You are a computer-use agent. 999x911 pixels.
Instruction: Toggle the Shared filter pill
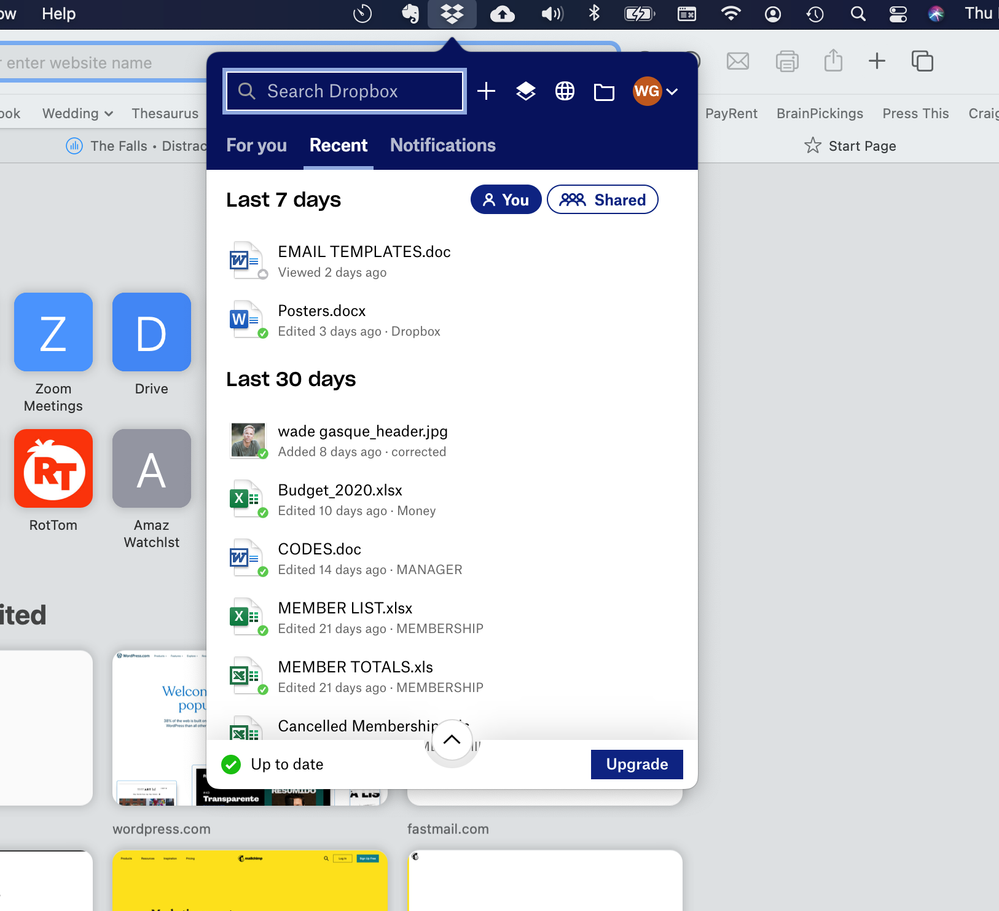point(602,200)
